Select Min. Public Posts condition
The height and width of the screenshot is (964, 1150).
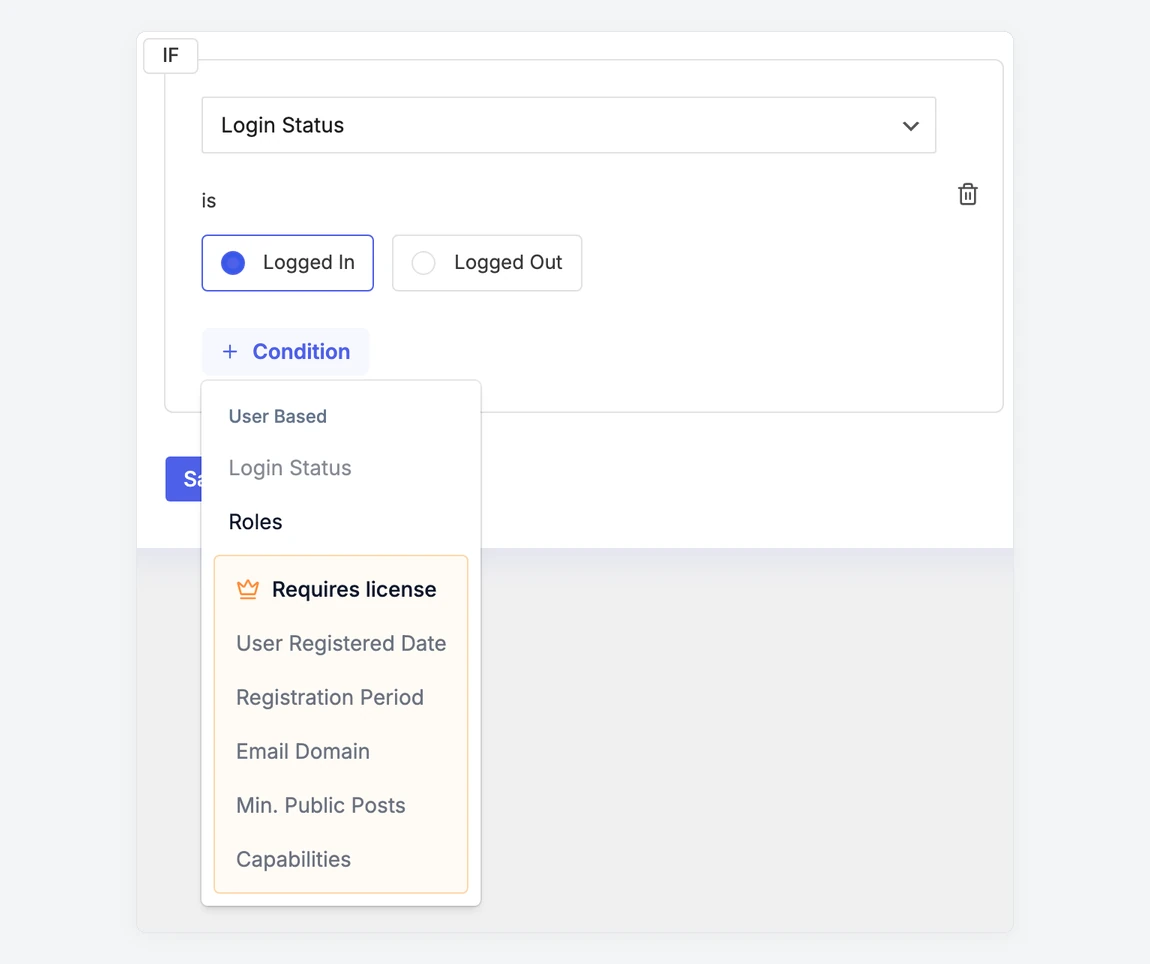click(x=321, y=806)
